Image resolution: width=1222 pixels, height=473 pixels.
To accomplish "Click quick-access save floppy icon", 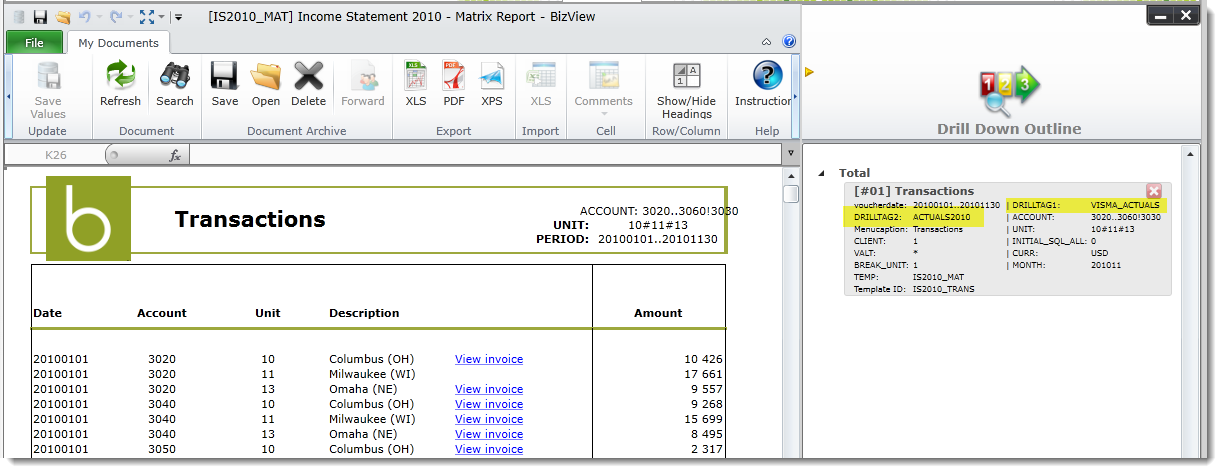I will (40, 17).
